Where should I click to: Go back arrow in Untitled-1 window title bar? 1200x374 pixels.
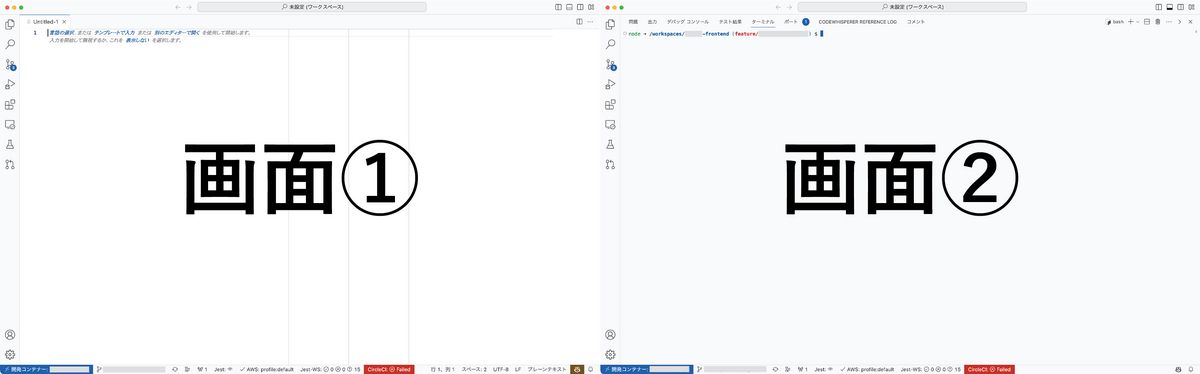(177, 7)
